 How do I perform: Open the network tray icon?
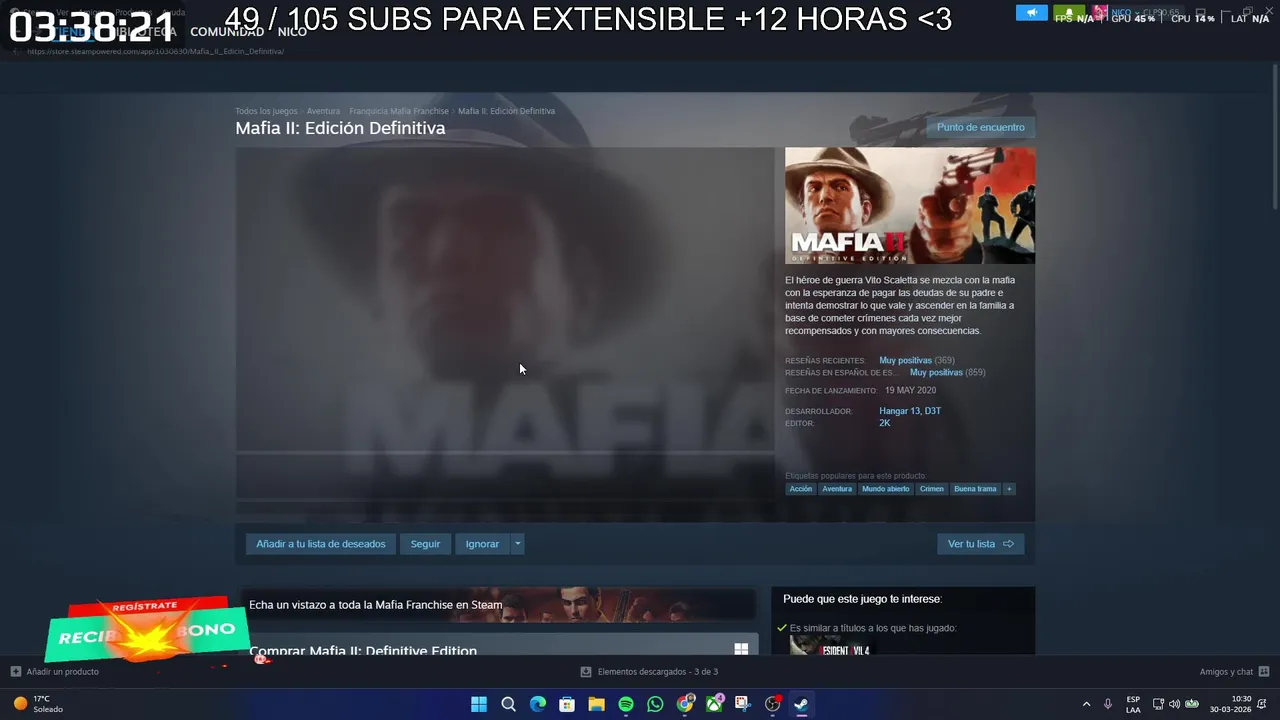[x=1158, y=704]
